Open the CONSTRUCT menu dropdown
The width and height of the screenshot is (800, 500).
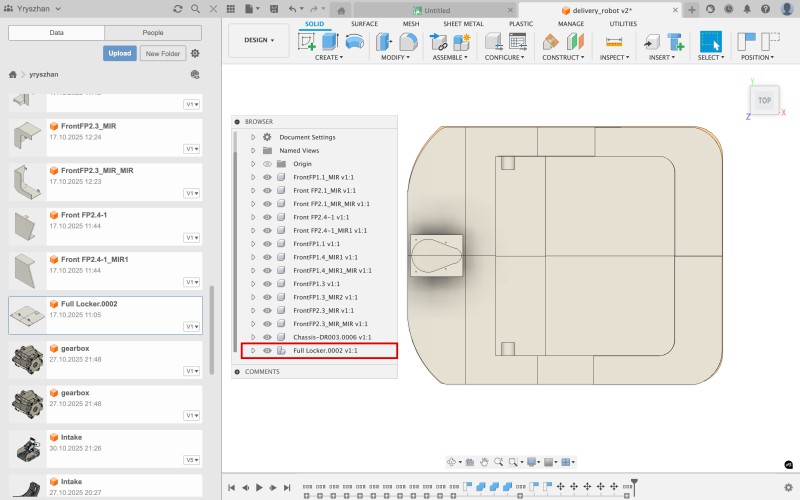tap(563, 57)
